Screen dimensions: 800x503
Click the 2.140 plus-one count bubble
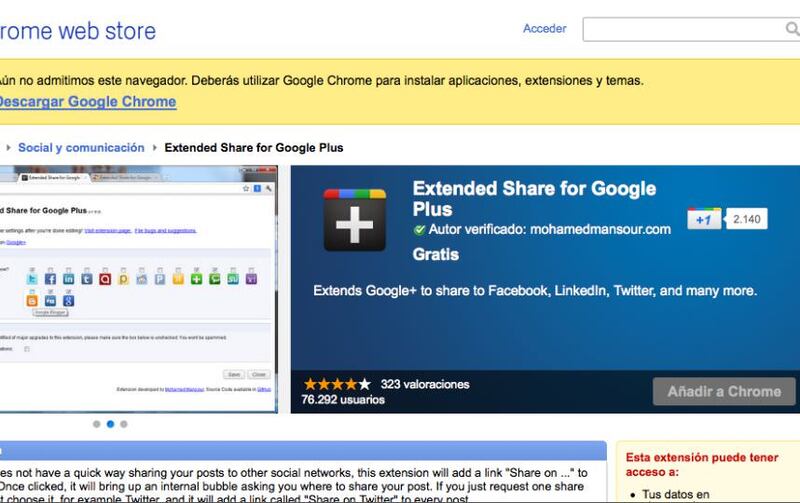click(746, 219)
